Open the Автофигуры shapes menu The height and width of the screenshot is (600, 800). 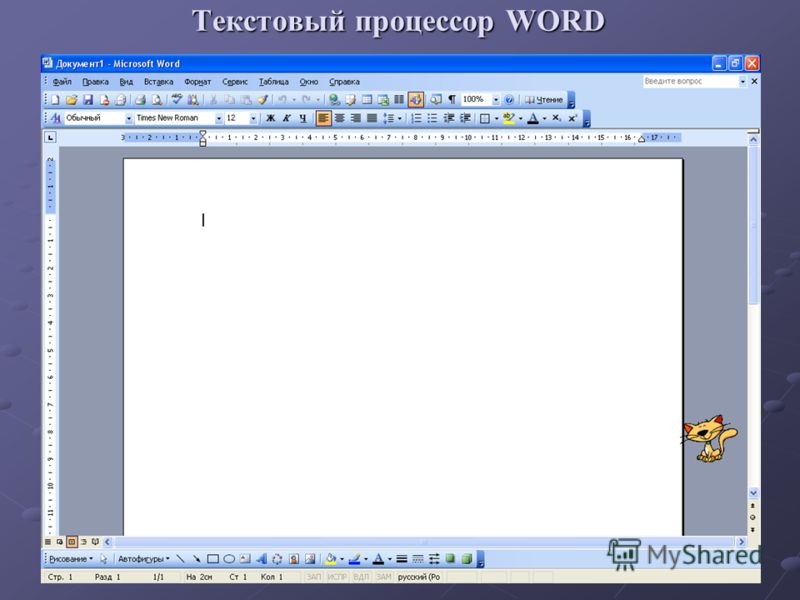point(143,559)
